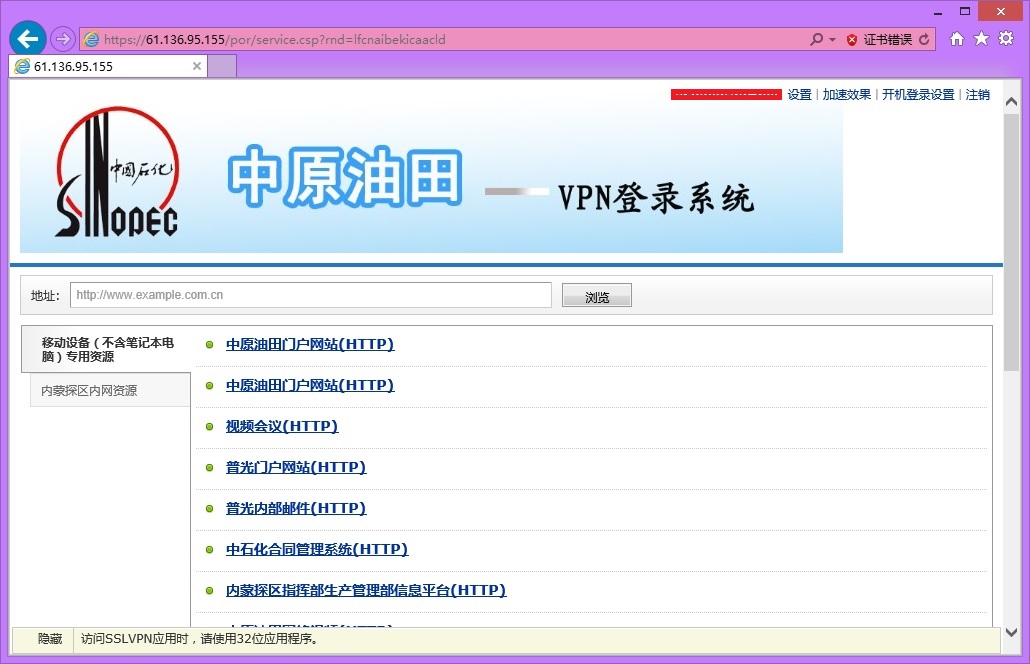Click the 地址 URL input field
This screenshot has width=1030, height=664.
click(x=311, y=295)
